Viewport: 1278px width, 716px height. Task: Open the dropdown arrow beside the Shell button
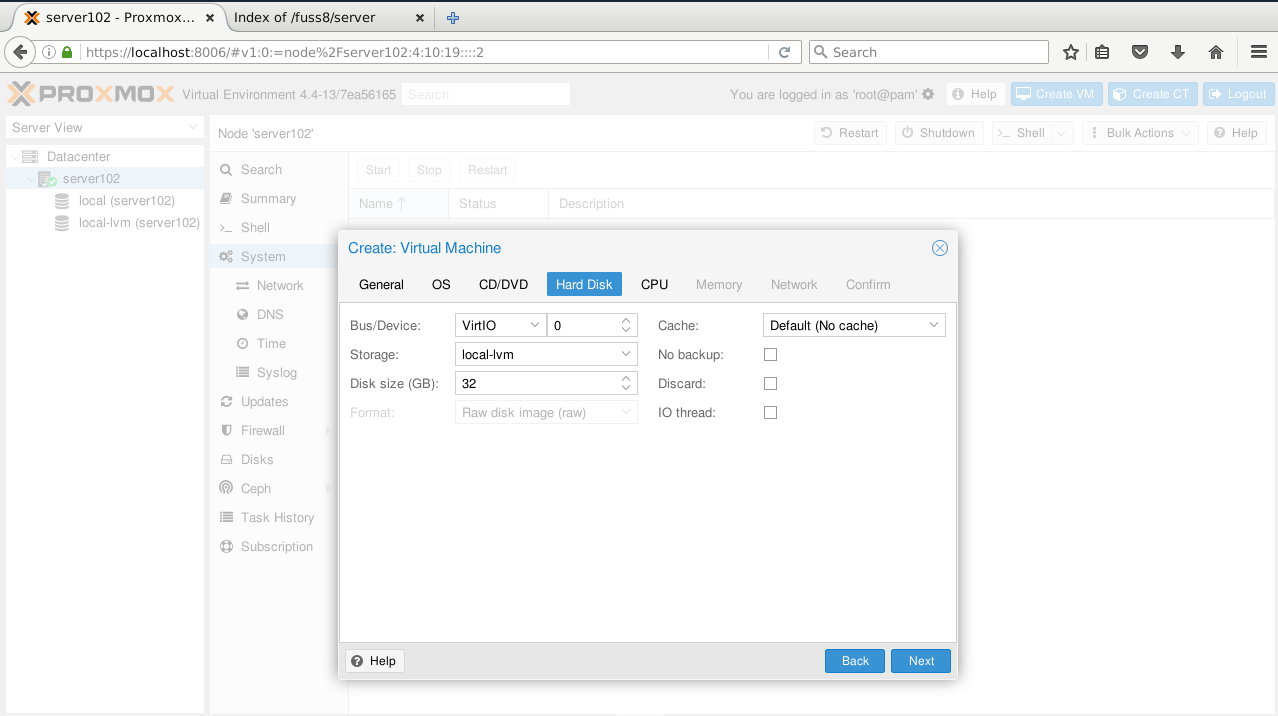(x=1063, y=133)
